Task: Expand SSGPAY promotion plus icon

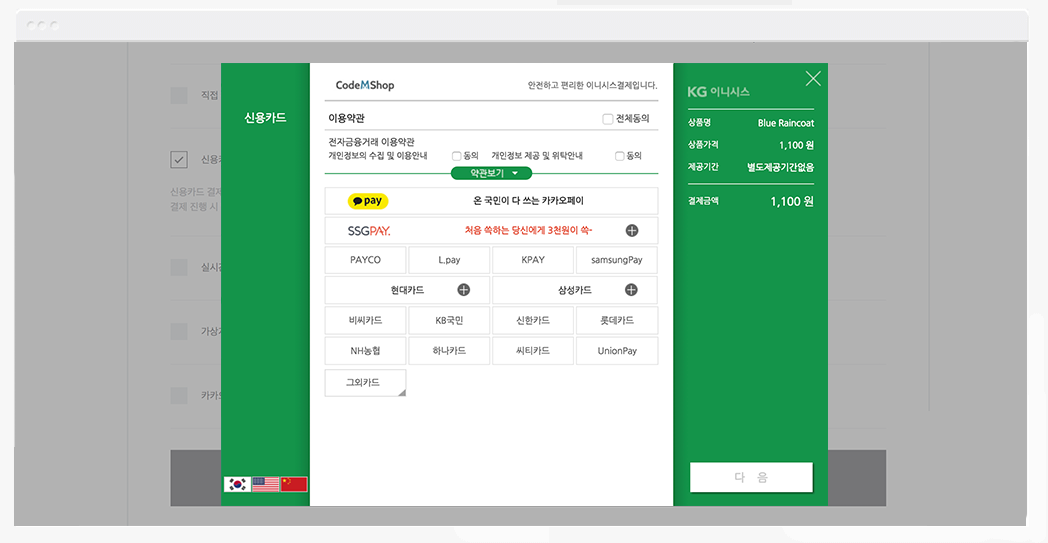Action: 632,231
